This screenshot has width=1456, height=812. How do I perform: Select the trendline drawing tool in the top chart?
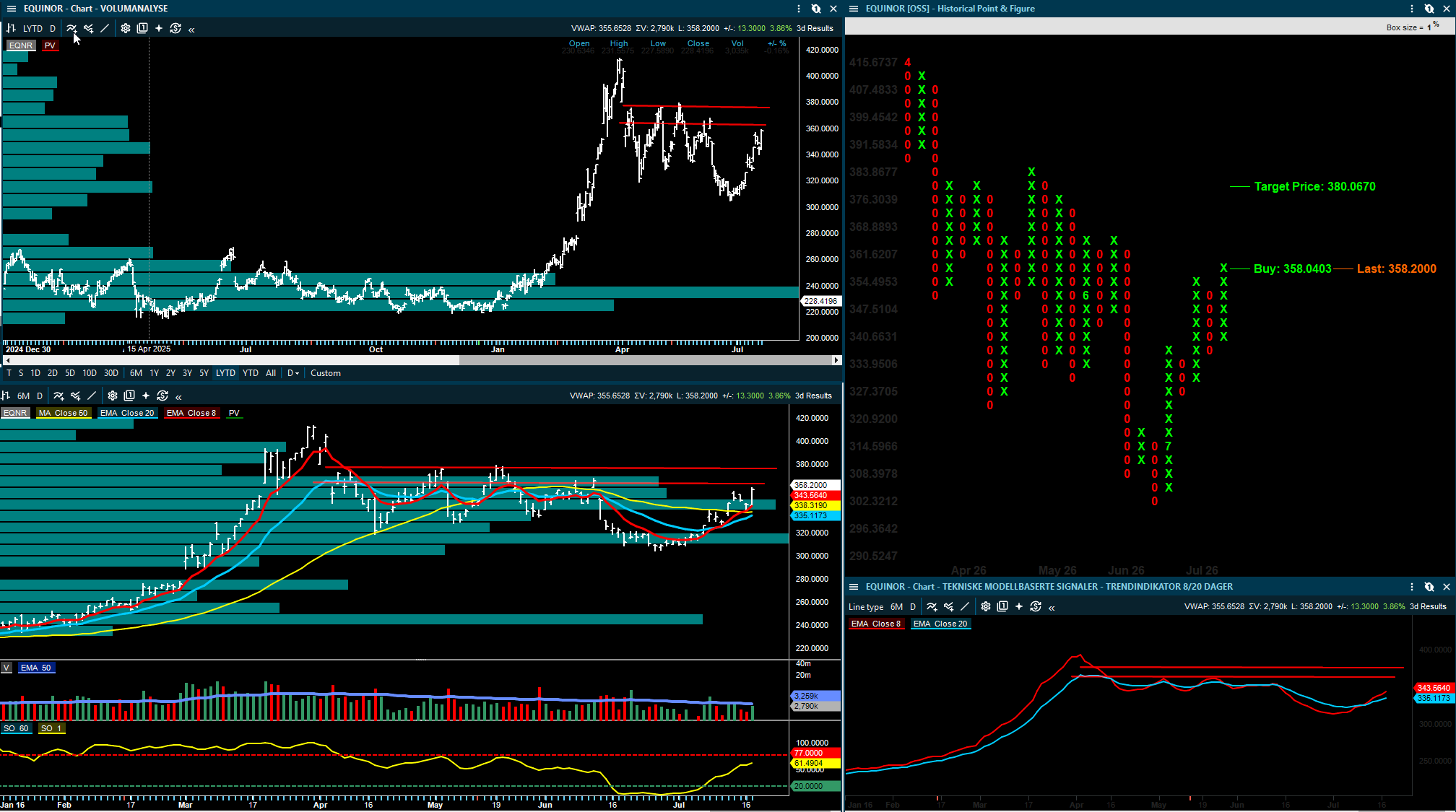point(105,29)
